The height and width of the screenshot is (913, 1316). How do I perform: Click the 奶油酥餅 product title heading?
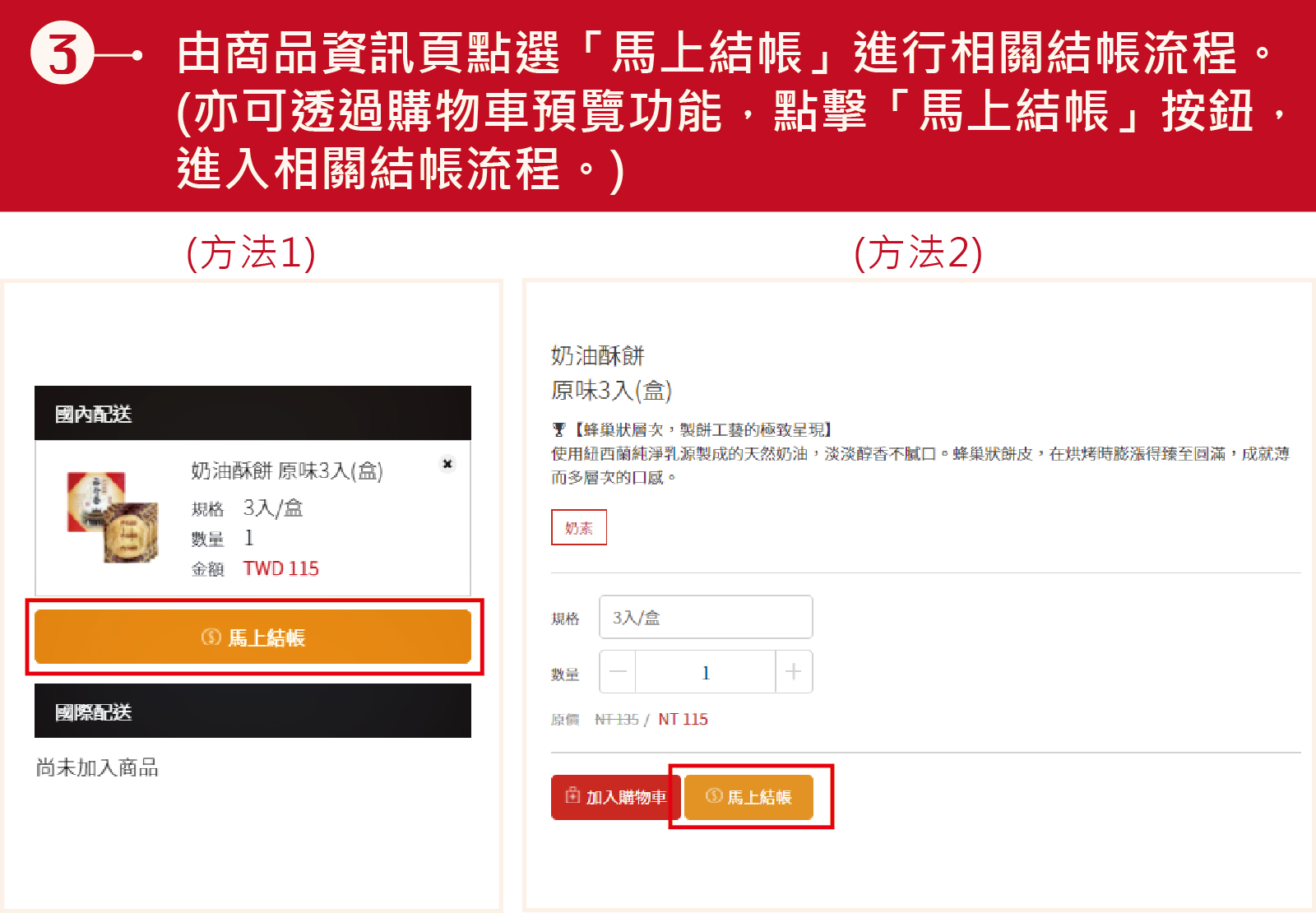pyautogui.click(x=598, y=356)
